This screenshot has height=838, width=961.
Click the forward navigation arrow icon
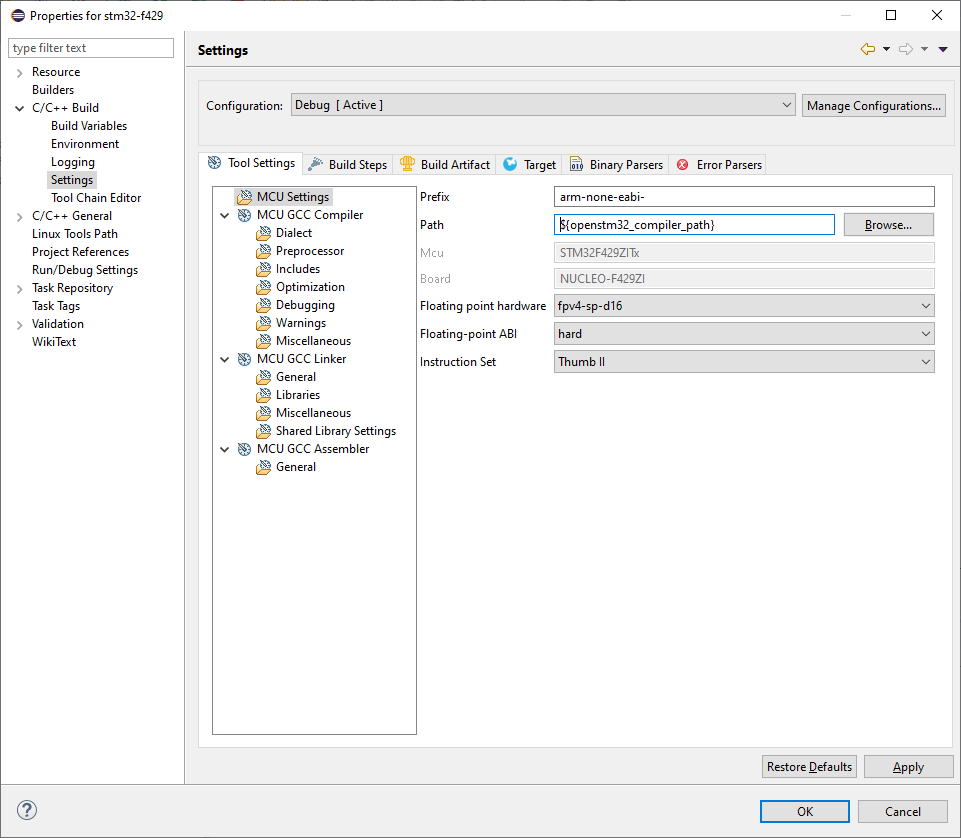pyautogui.click(x=906, y=49)
